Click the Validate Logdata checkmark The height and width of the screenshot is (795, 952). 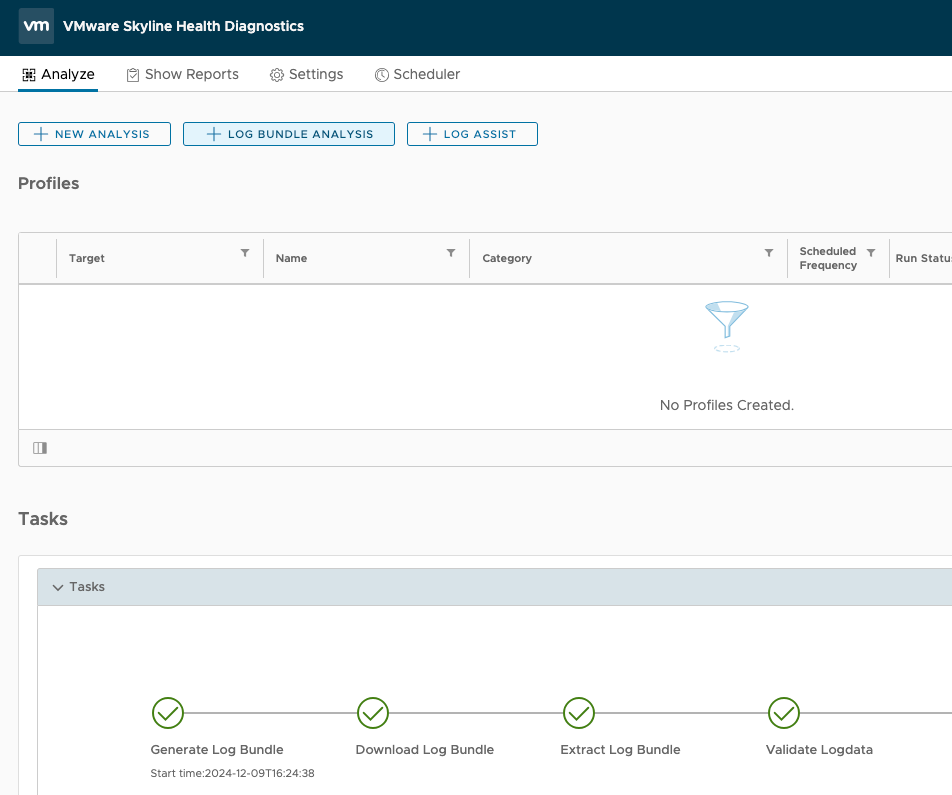(x=784, y=713)
